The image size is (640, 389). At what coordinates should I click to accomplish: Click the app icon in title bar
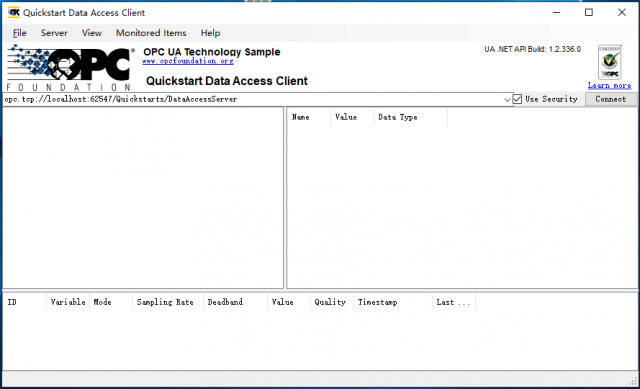[13, 12]
